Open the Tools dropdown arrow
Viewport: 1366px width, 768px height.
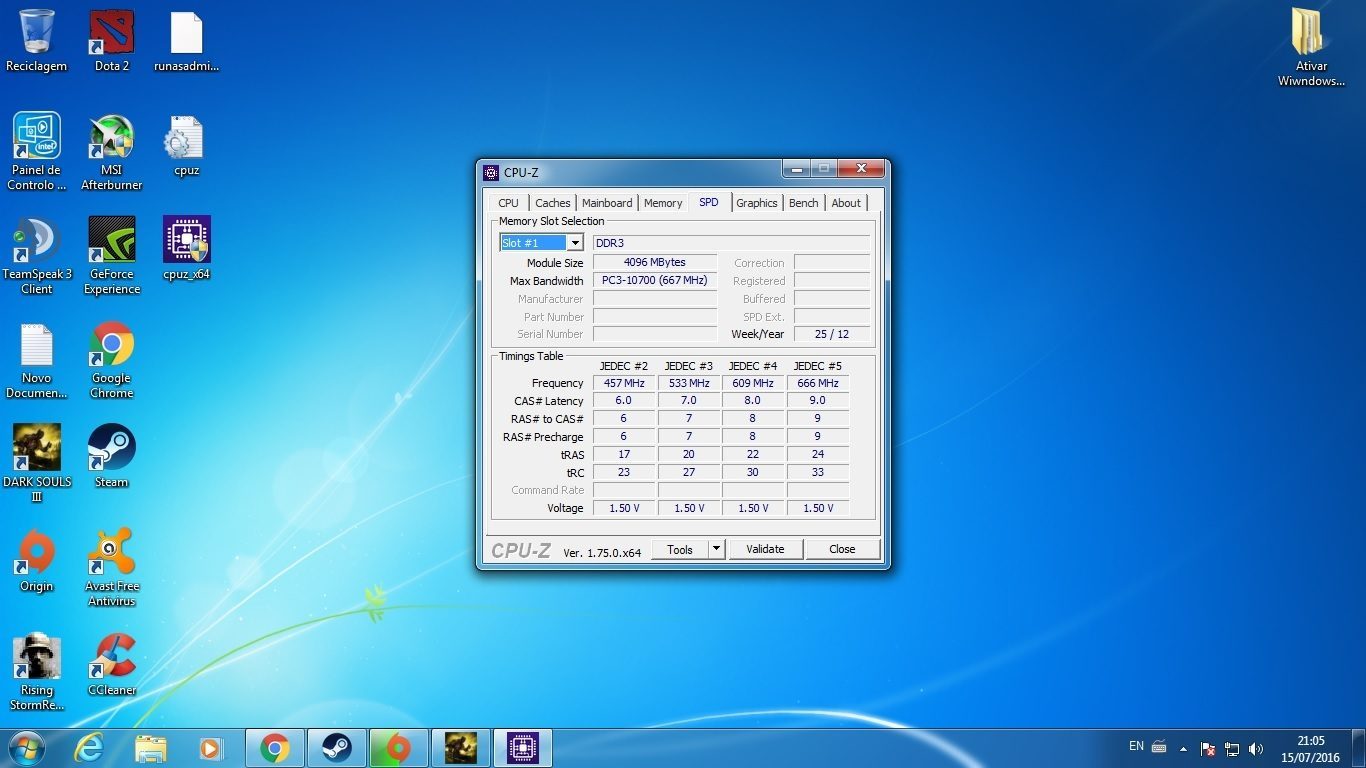pos(716,549)
